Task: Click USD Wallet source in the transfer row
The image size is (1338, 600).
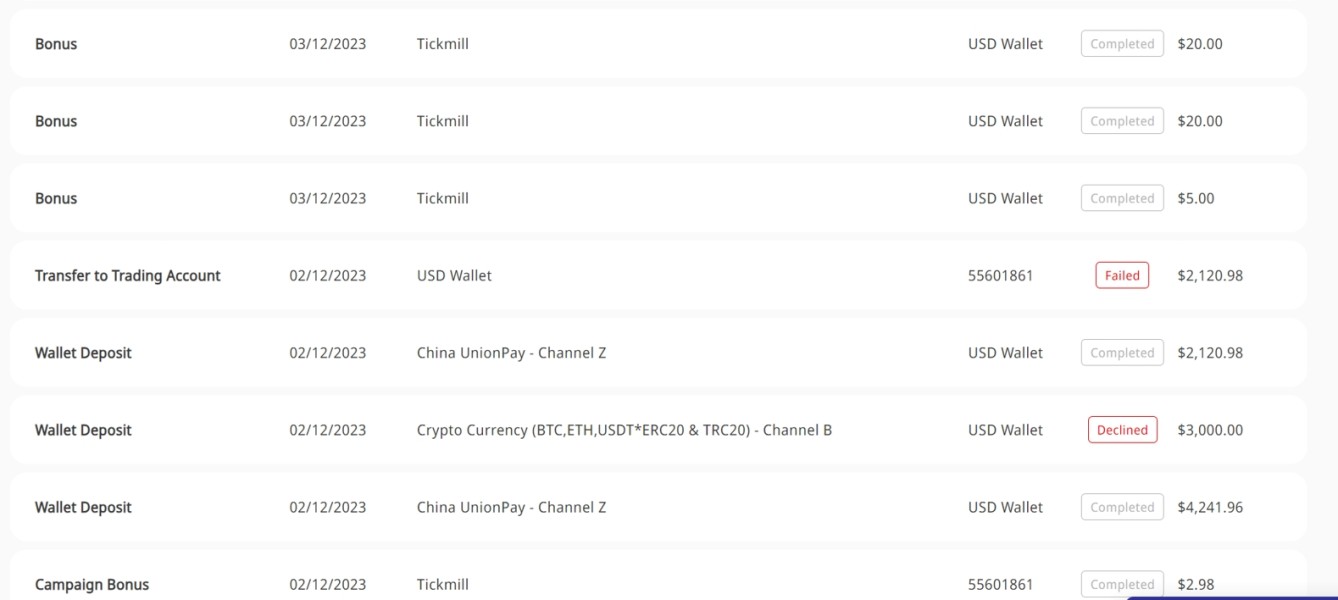Action: point(454,275)
